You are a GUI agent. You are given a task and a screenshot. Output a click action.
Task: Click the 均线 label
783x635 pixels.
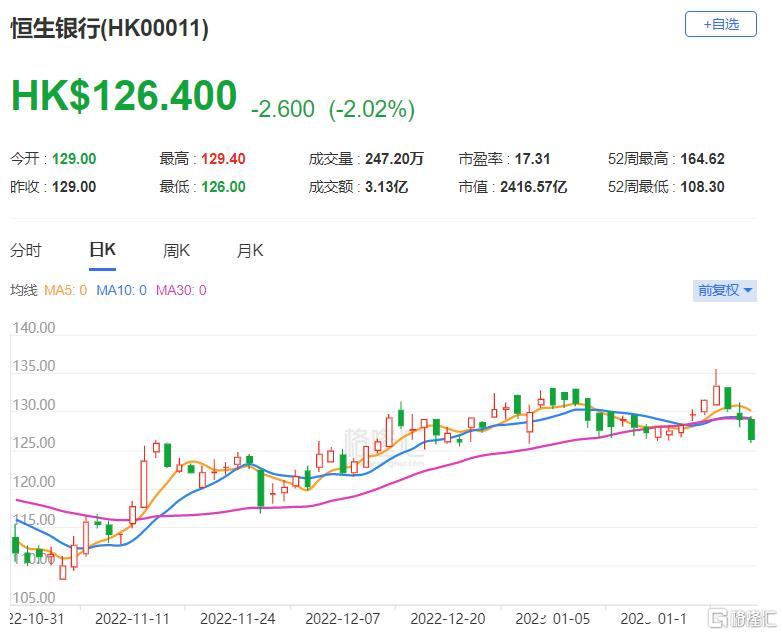(23, 290)
